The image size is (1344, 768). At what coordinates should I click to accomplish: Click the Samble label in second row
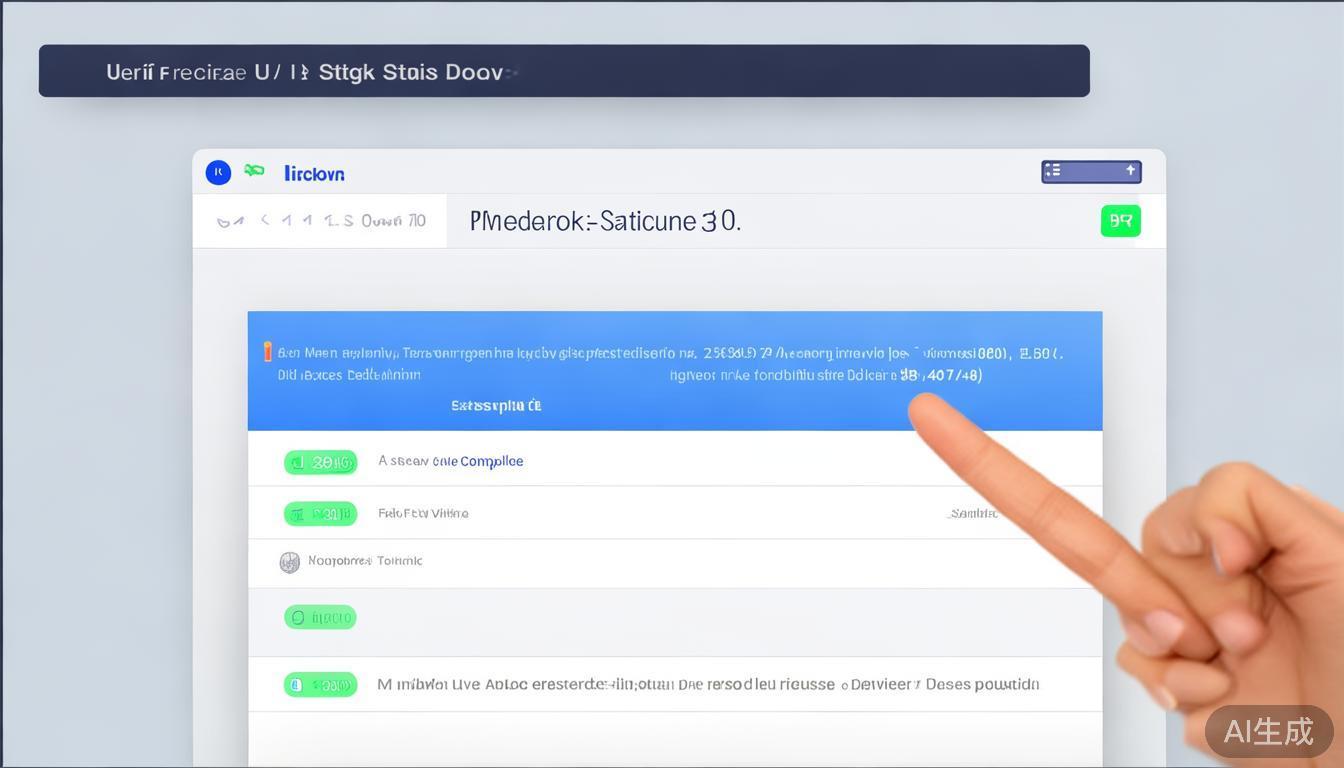tap(972, 513)
